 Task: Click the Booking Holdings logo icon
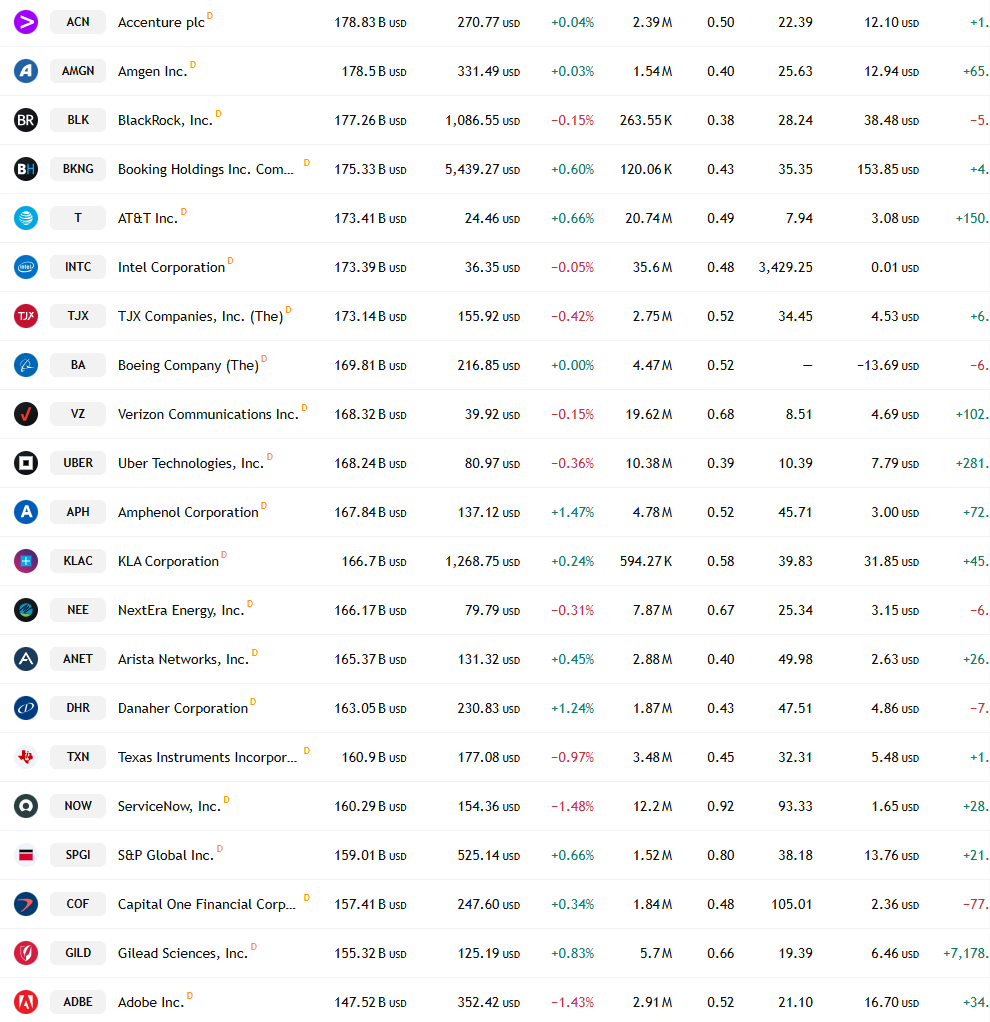click(26, 169)
